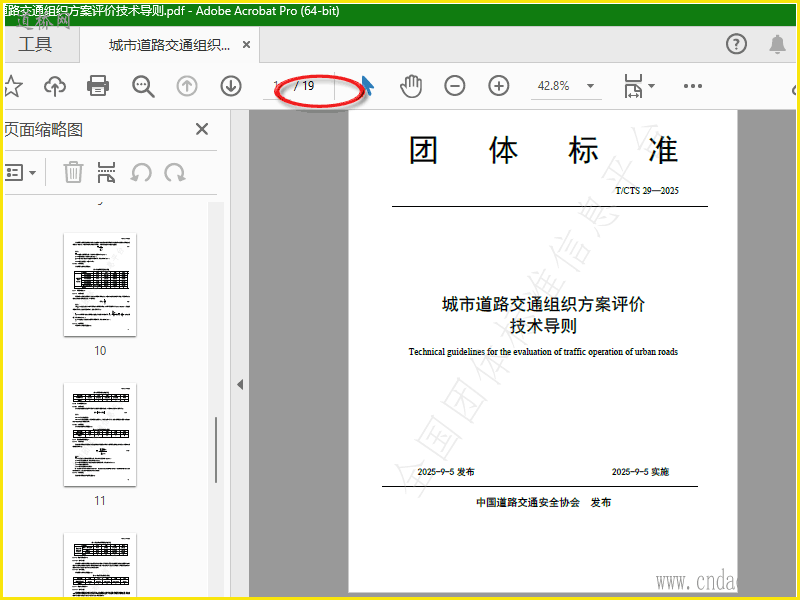Select page 10 thumbnail

coord(100,285)
